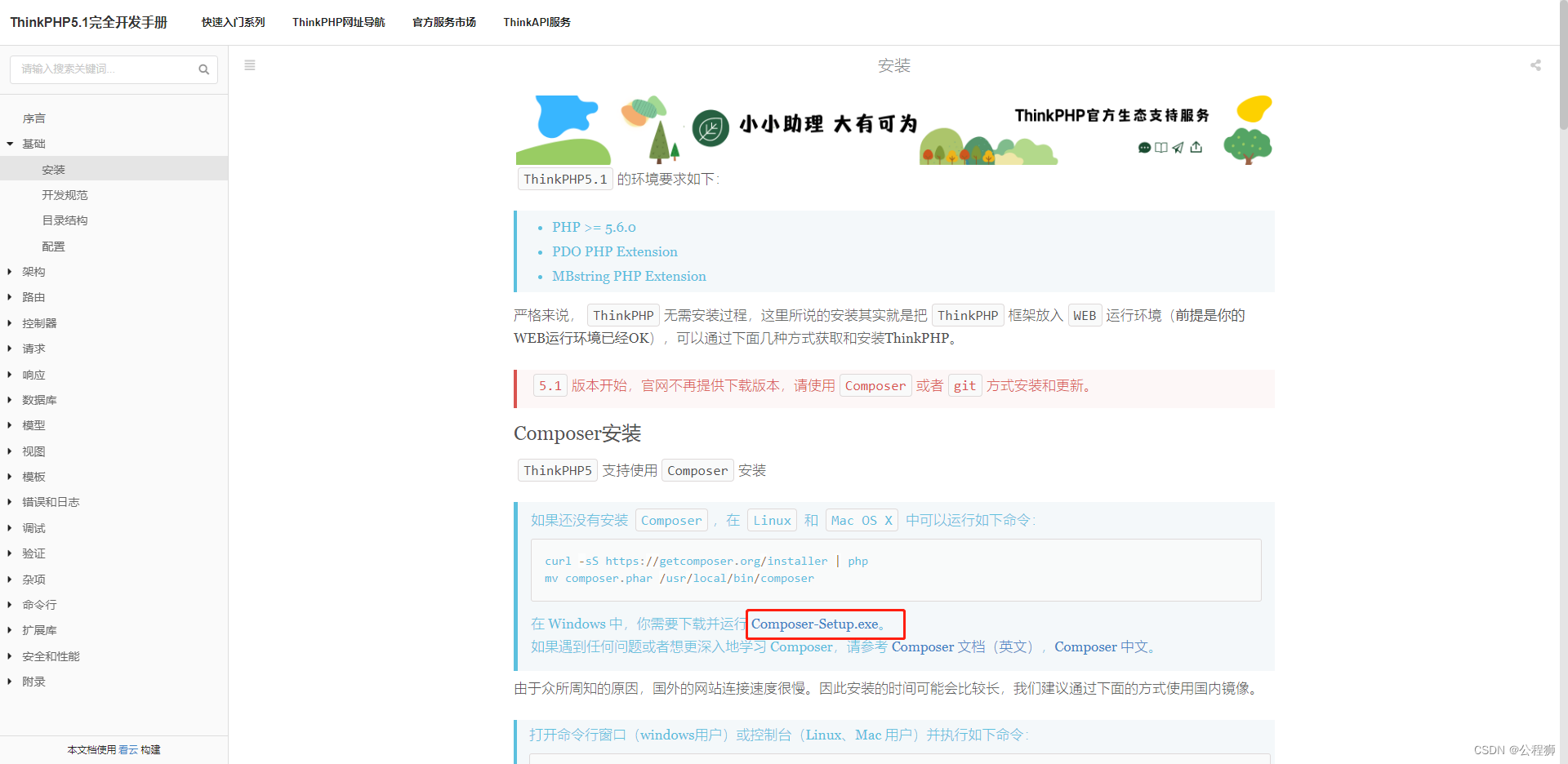Click the mv composer.phar command line
Image resolution: width=1568 pixels, height=764 pixels.
pyautogui.click(x=679, y=578)
